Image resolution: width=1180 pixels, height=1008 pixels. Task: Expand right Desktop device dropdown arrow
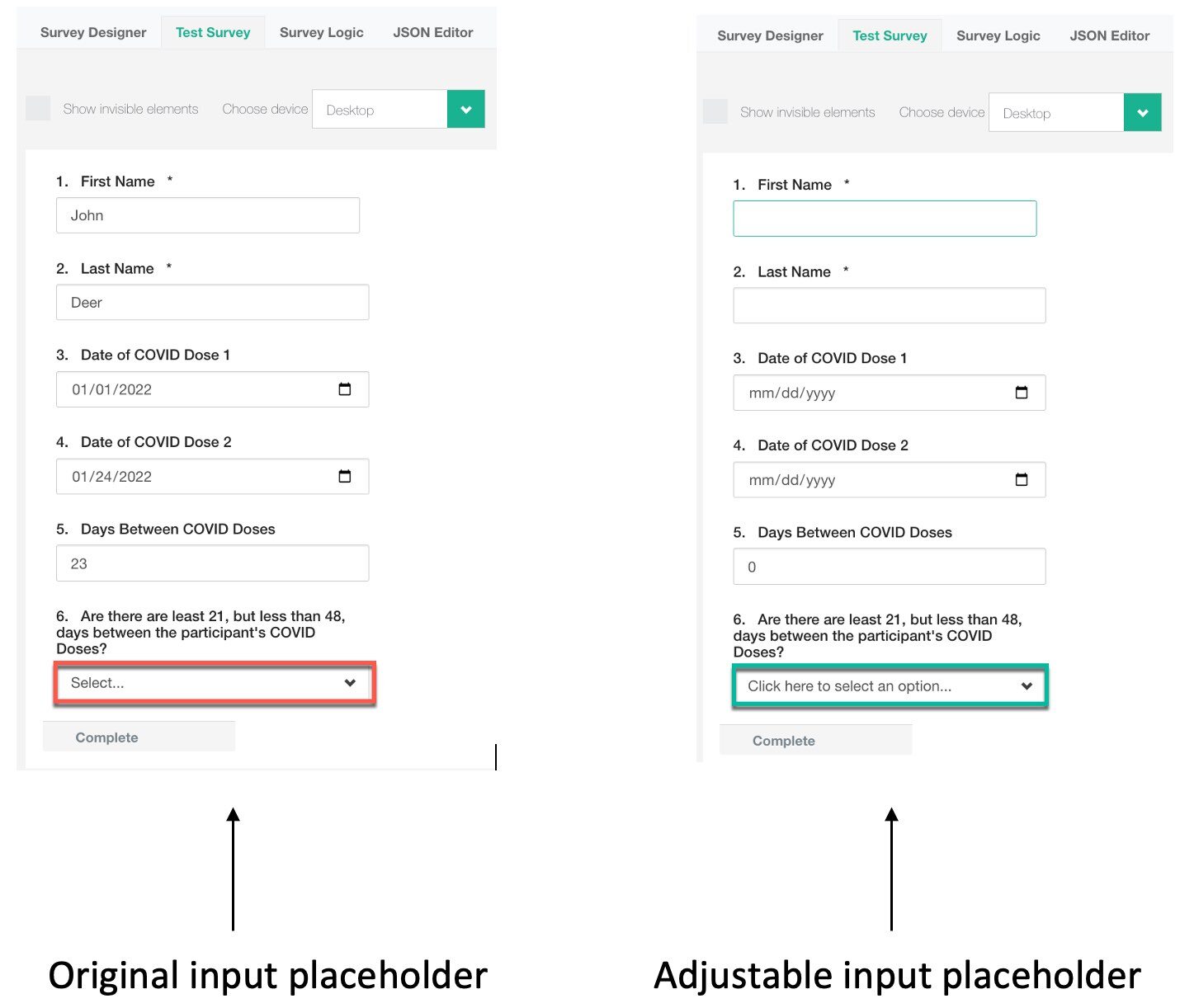point(1143,113)
